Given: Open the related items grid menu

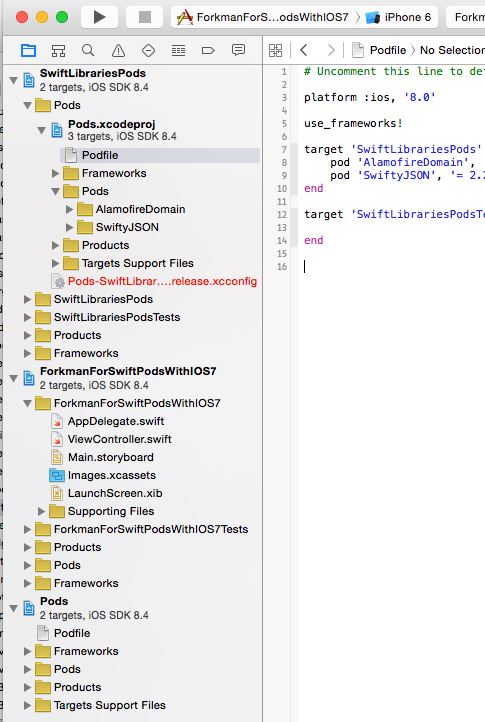Looking at the screenshot, I should (275, 50).
